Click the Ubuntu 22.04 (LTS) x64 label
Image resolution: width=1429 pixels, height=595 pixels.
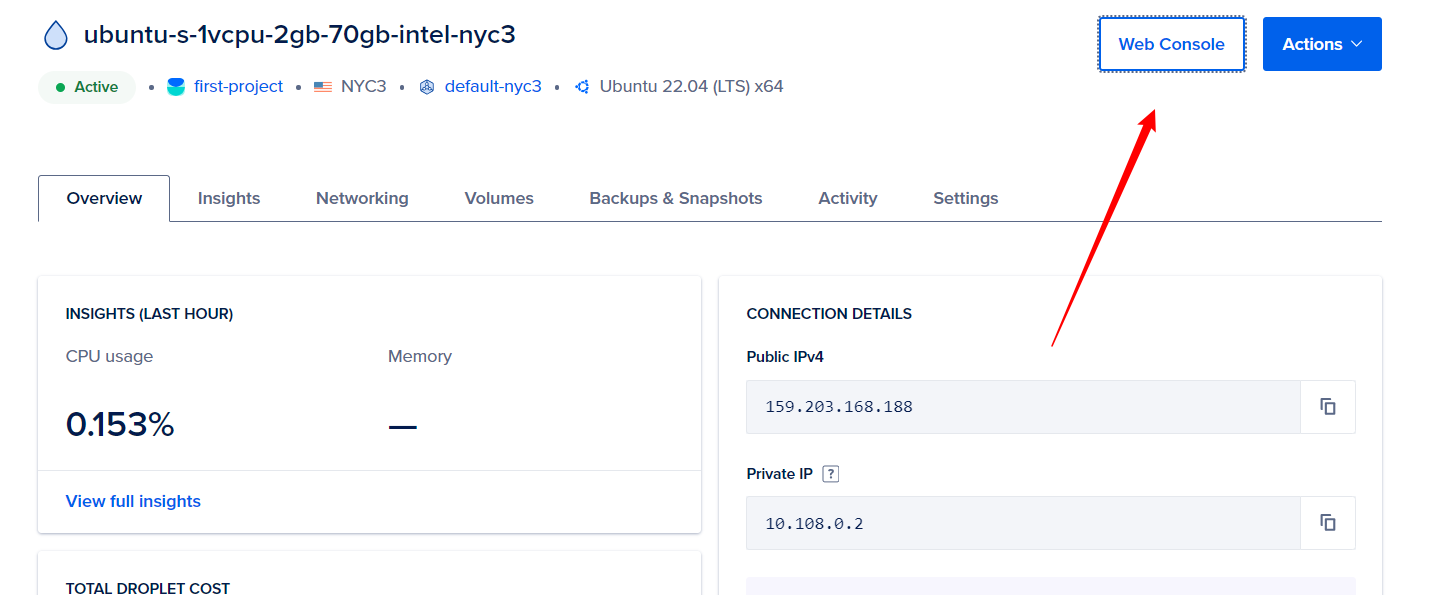(x=691, y=87)
